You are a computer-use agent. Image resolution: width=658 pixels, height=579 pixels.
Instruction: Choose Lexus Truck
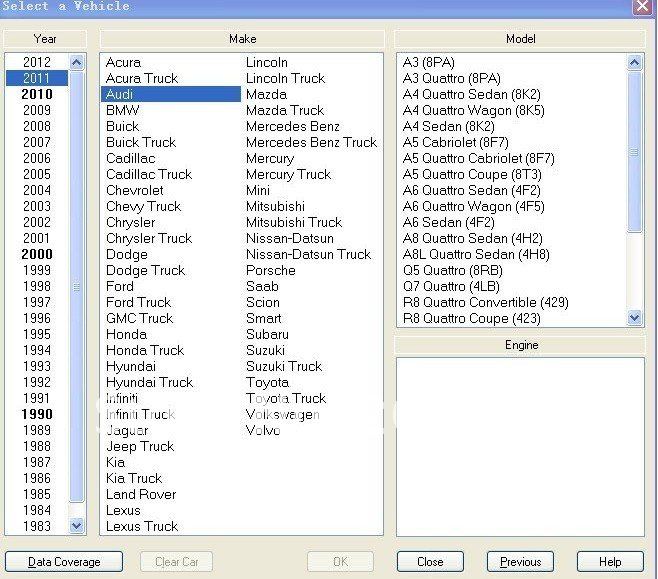tap(142, 526)
